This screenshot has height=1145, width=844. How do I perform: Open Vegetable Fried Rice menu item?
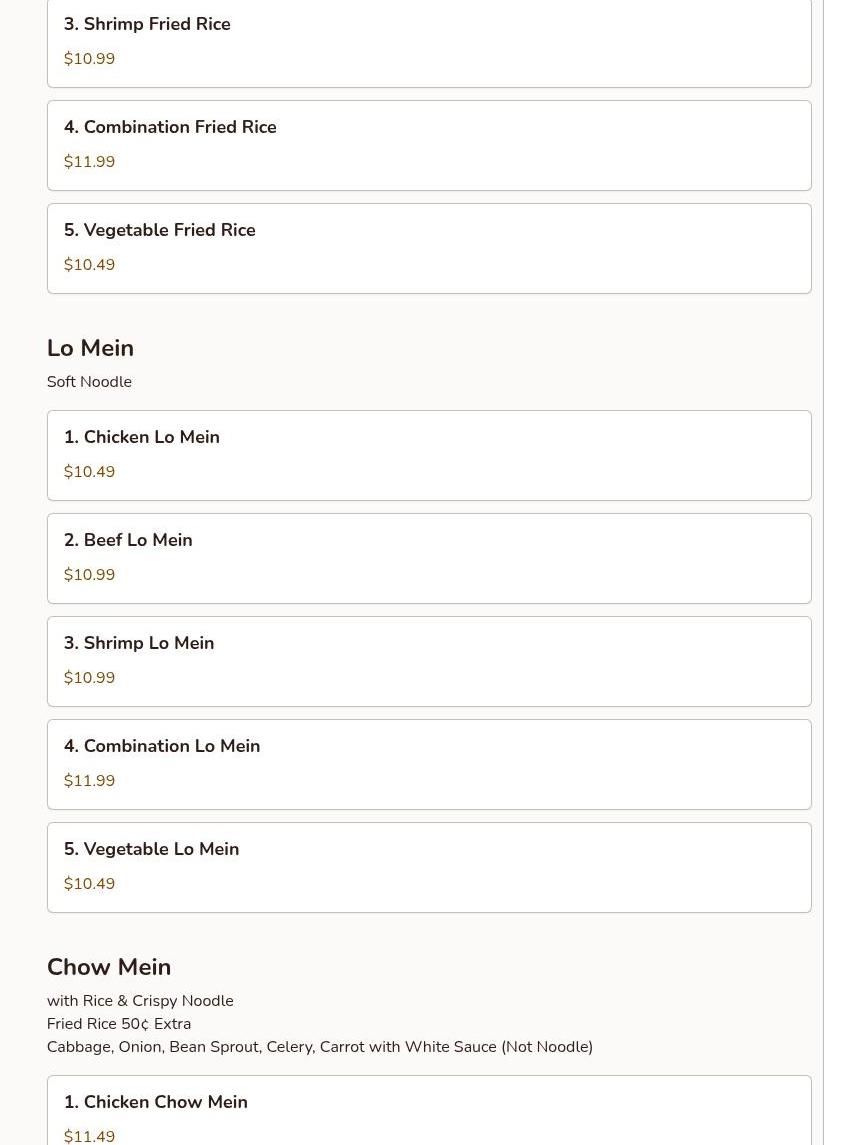(429, 248)
